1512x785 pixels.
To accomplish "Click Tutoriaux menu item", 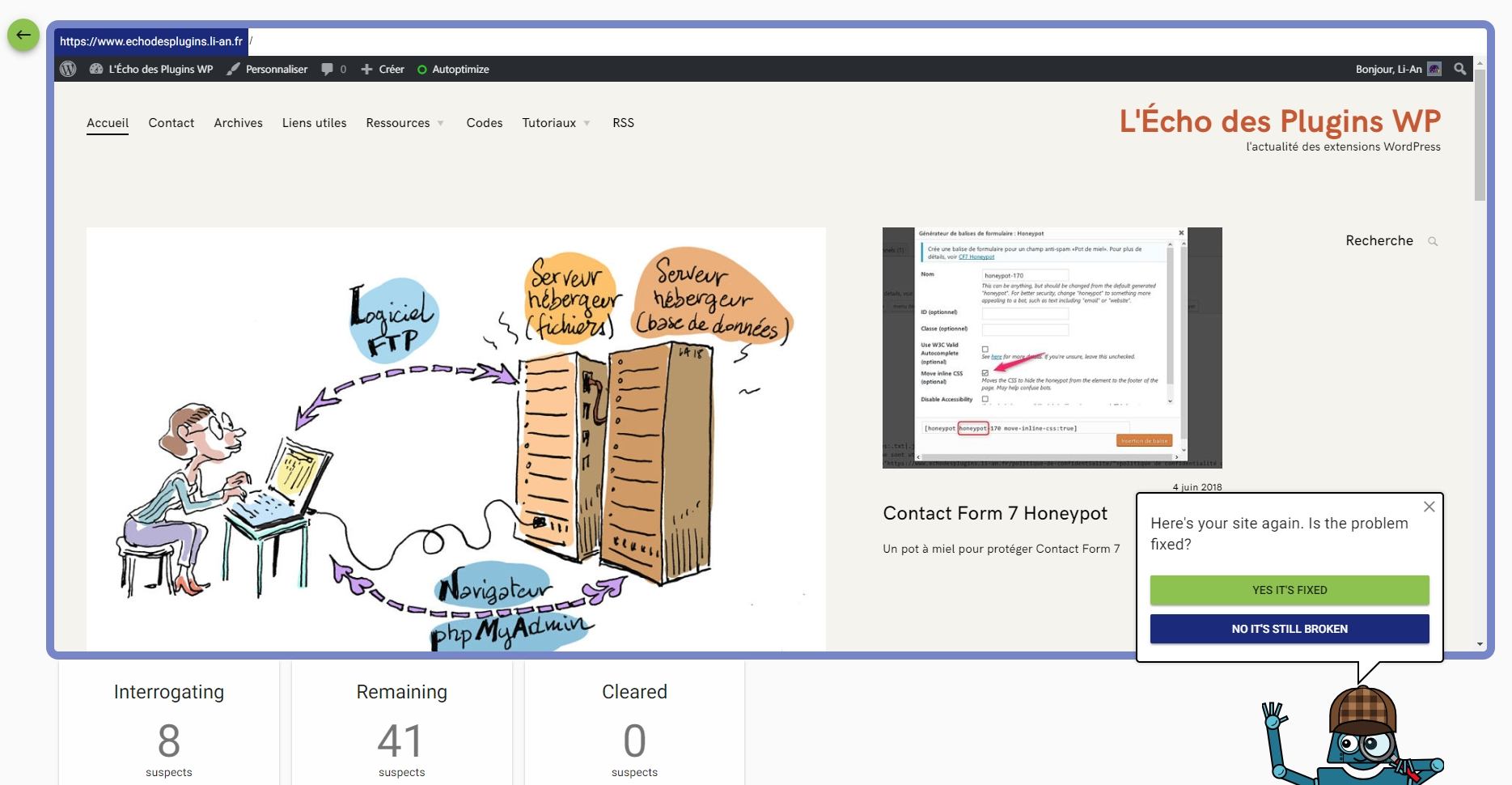I will point(549,123).
